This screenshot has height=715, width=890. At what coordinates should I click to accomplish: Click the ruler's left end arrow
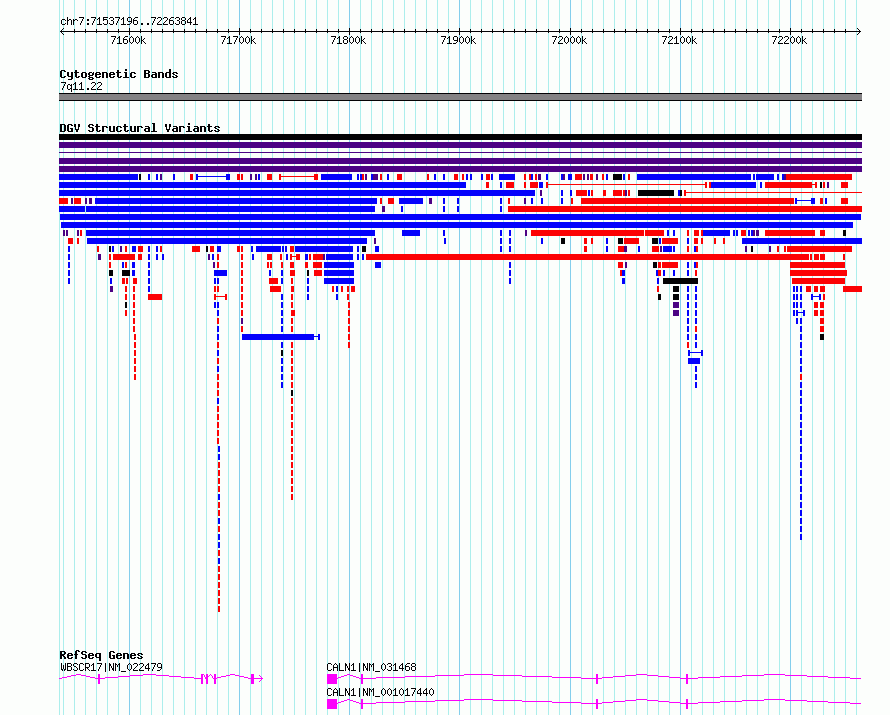pyautogui.click(x=62, y=32)
